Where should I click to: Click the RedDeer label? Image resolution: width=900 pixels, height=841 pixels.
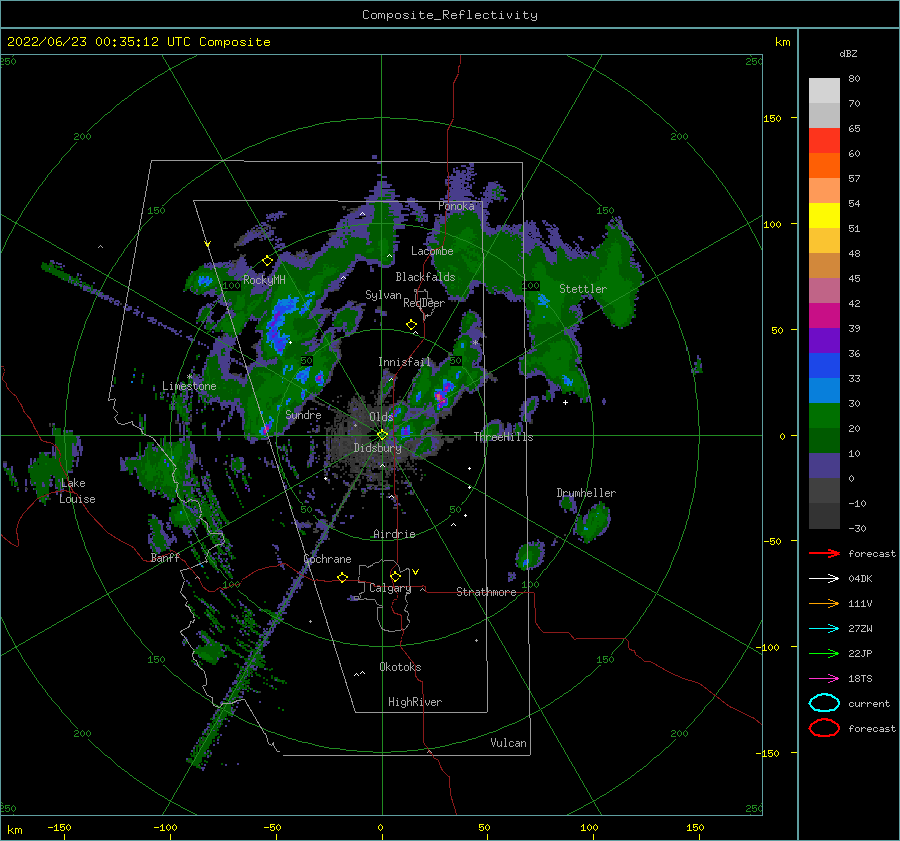424,303
